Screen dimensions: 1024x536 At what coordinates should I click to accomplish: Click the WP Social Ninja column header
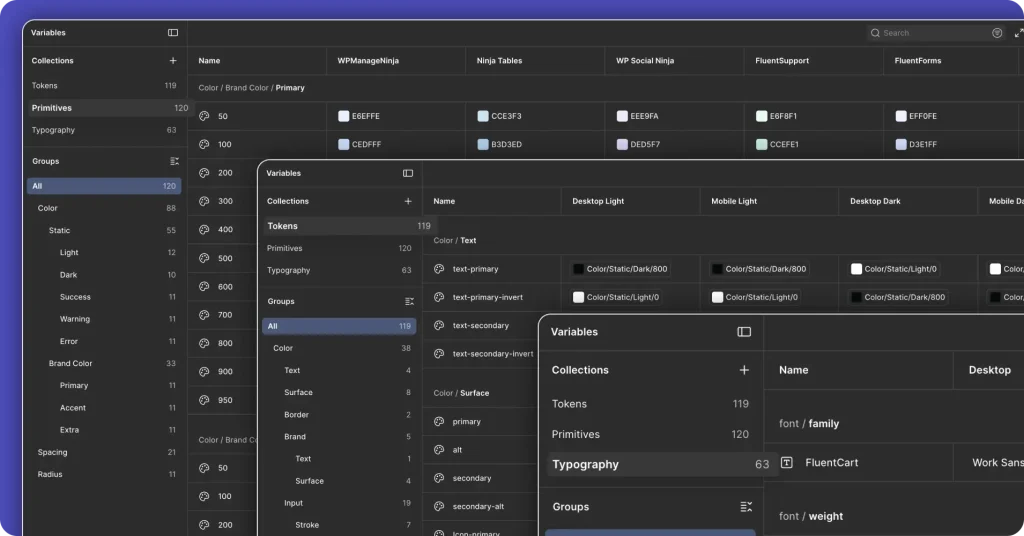click(645, 61)
